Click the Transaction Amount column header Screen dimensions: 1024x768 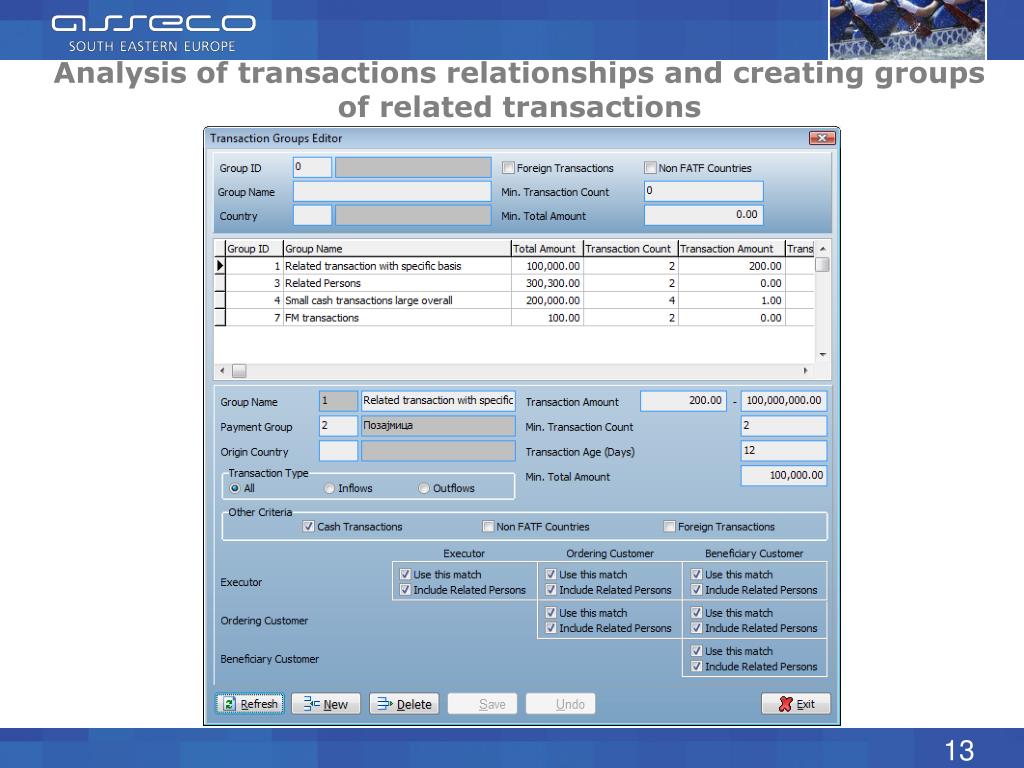click(x=731, y=248)
